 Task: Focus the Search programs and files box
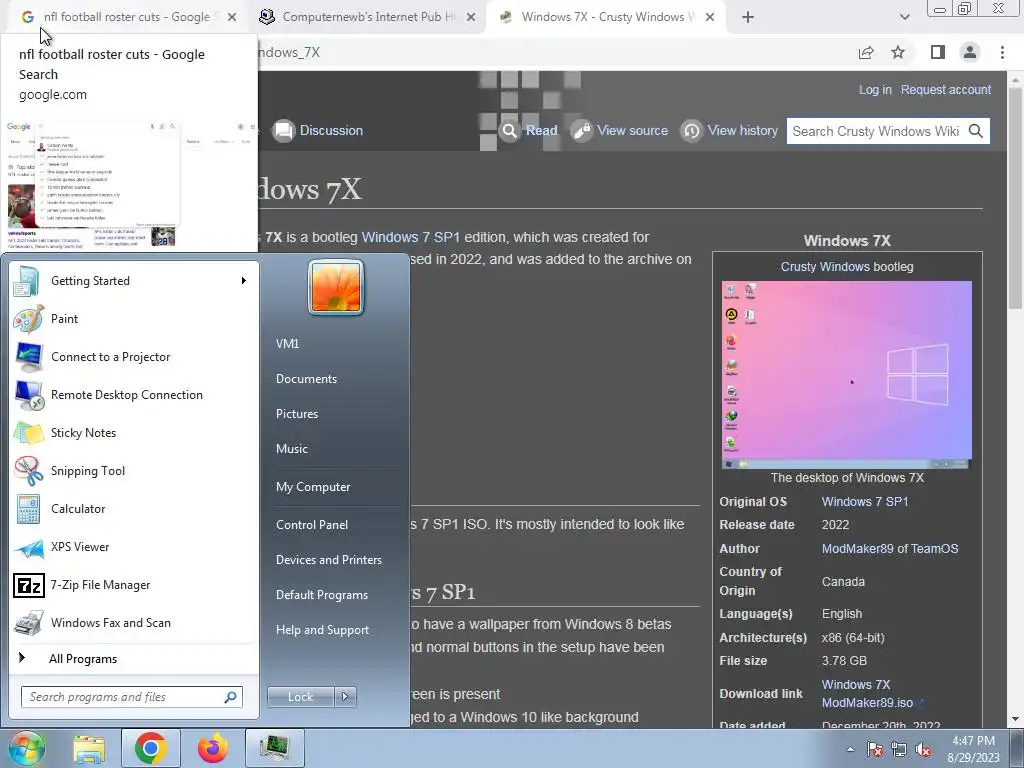[x=132, y=697]
